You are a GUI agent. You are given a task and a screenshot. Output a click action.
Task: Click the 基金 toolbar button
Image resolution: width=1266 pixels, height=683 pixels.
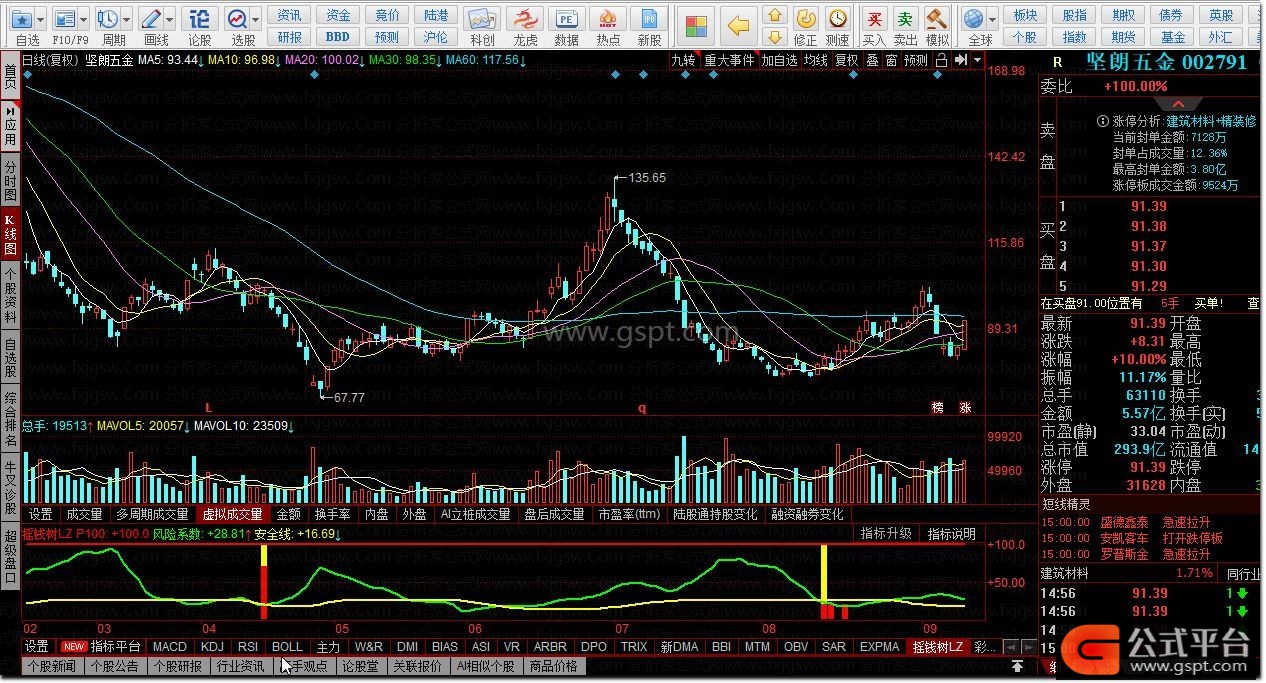point(1173,37)
